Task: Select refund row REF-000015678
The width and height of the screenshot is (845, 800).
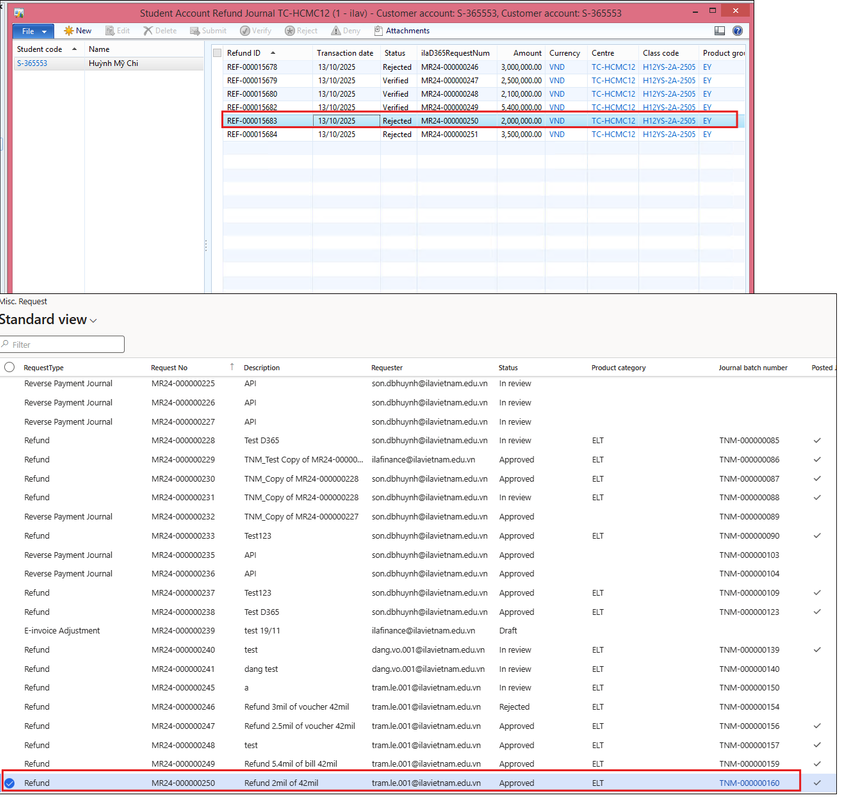Action: (x=484, y=67)
